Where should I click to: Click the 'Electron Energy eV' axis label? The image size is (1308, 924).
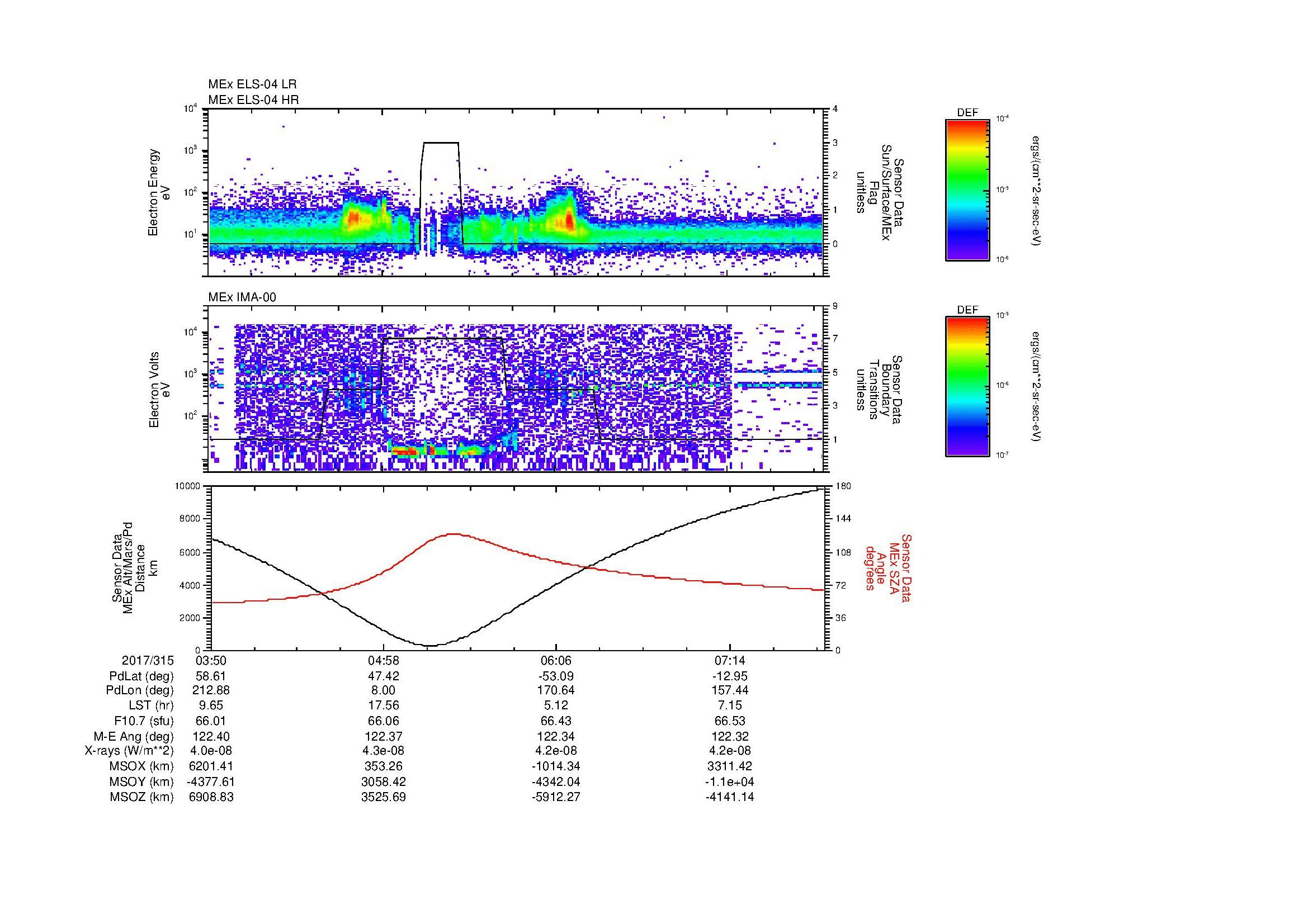[159, 192]
